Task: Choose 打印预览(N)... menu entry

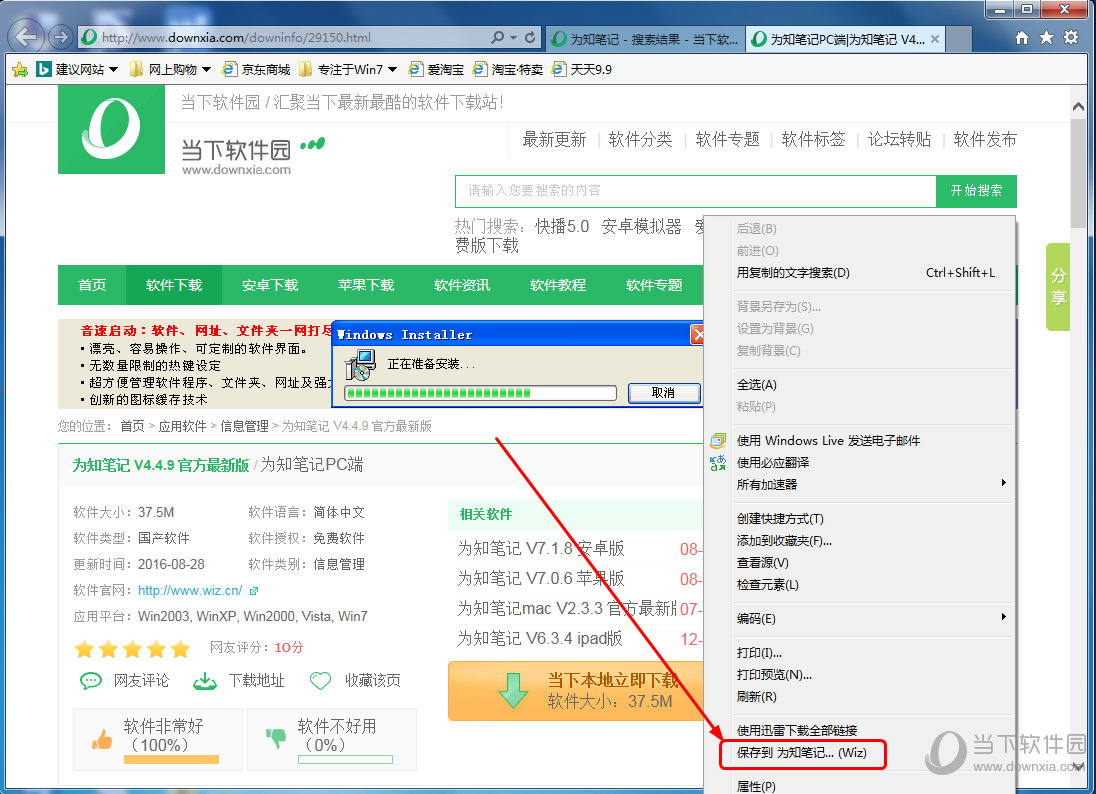Action: point(872,674)
